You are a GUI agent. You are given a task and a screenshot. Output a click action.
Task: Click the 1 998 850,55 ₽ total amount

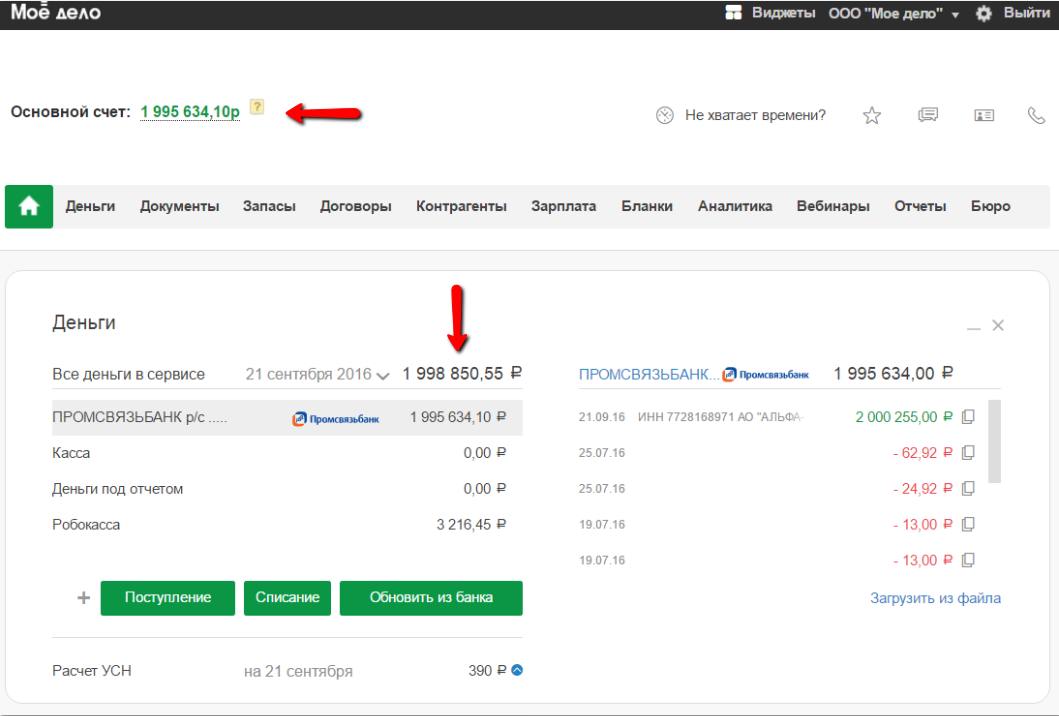click(462, 374)
